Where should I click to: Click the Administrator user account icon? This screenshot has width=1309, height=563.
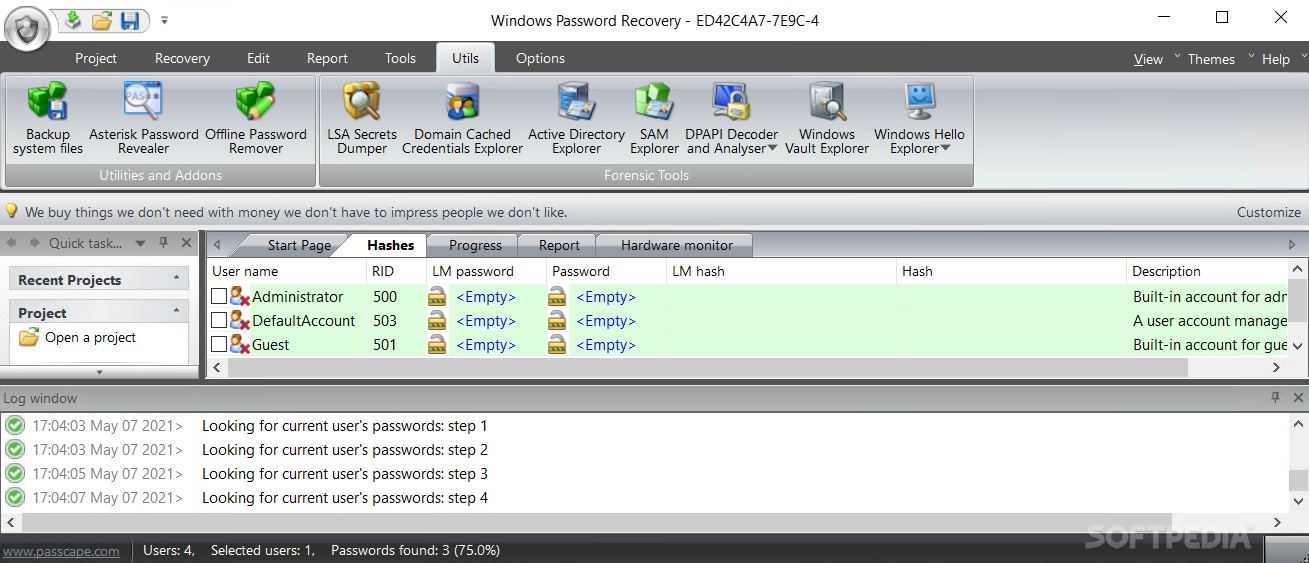240,297
